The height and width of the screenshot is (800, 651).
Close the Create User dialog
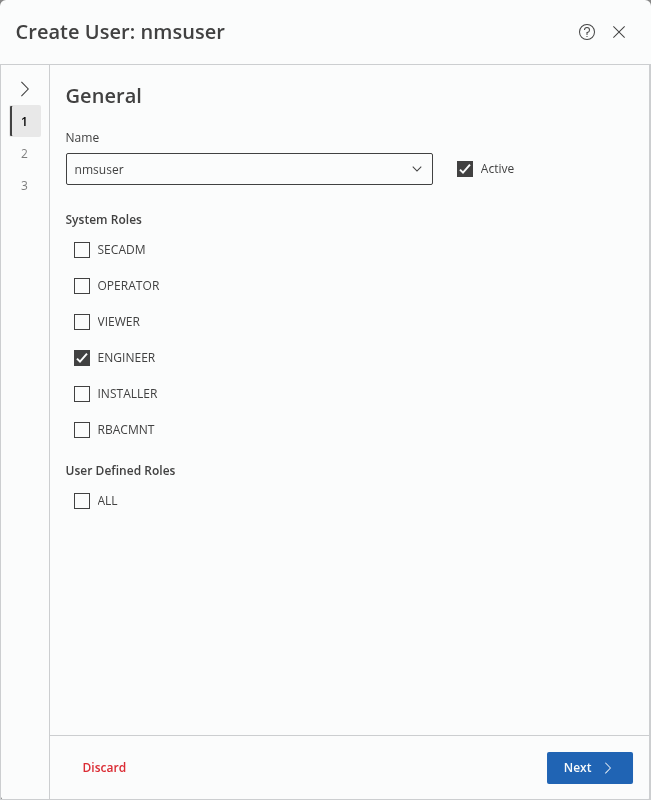619,32
